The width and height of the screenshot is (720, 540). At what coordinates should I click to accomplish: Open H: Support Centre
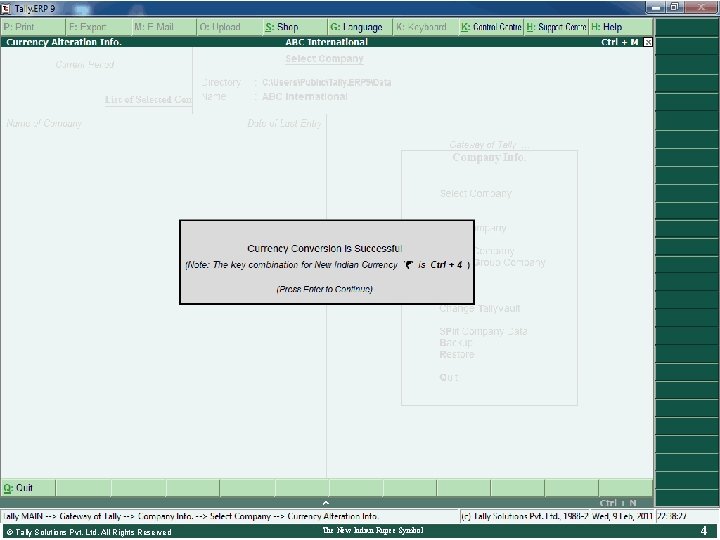tap(556, 27)
